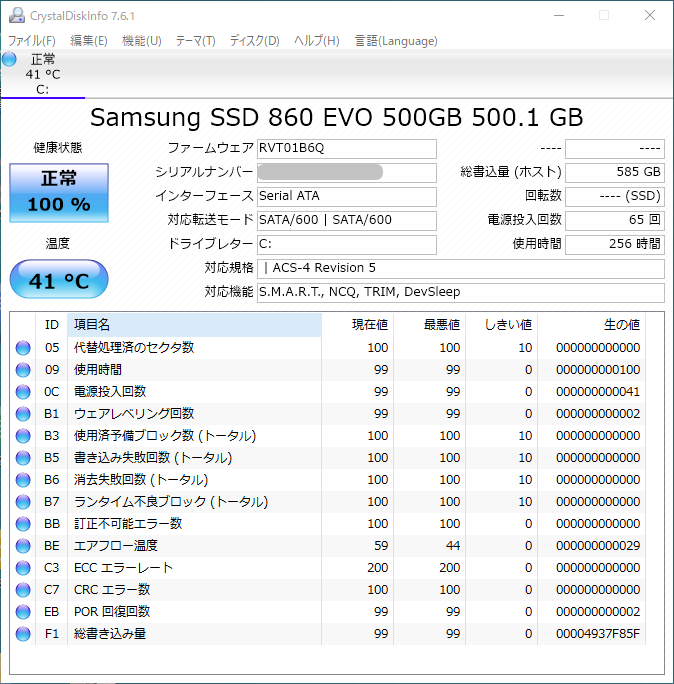Click the standard field ACS-4 Revision 5

click(461, 269)
